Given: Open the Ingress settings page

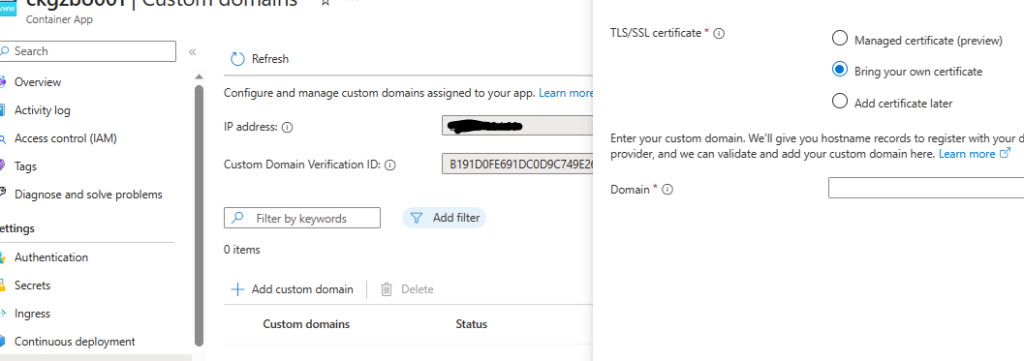Looking at the screenshot, I should pyautogui.click(x=32, y=313).
